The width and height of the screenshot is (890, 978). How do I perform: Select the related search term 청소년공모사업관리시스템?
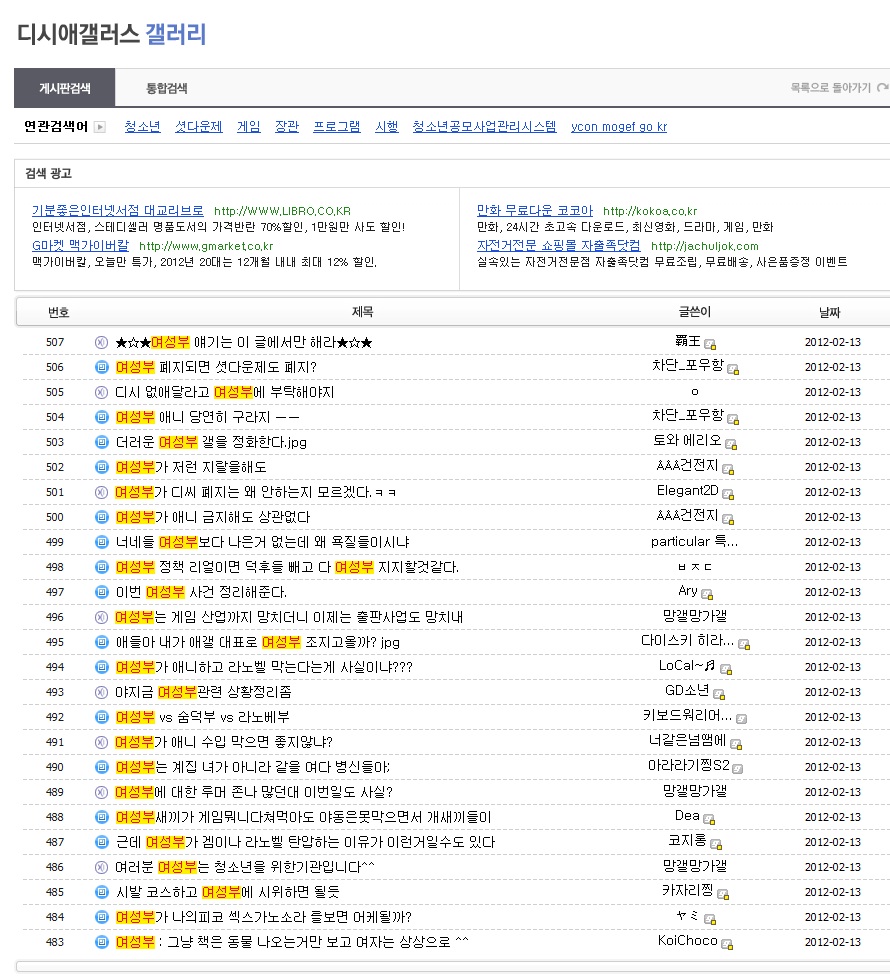coord(485,127)
